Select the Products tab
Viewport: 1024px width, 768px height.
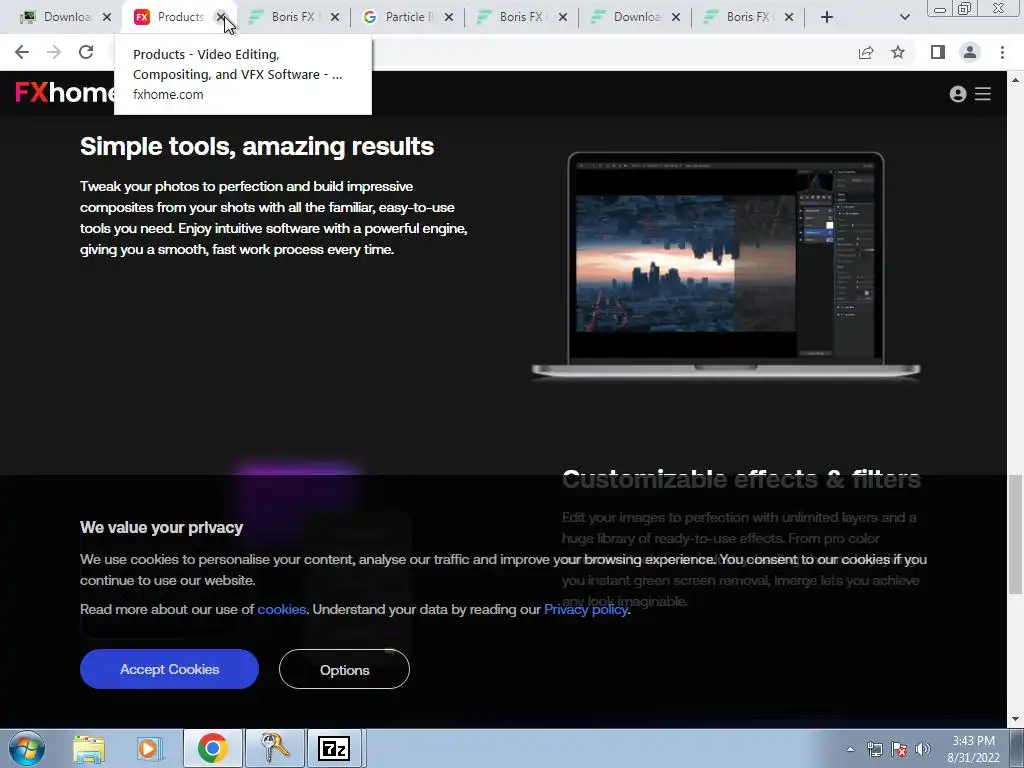(169, 17)
